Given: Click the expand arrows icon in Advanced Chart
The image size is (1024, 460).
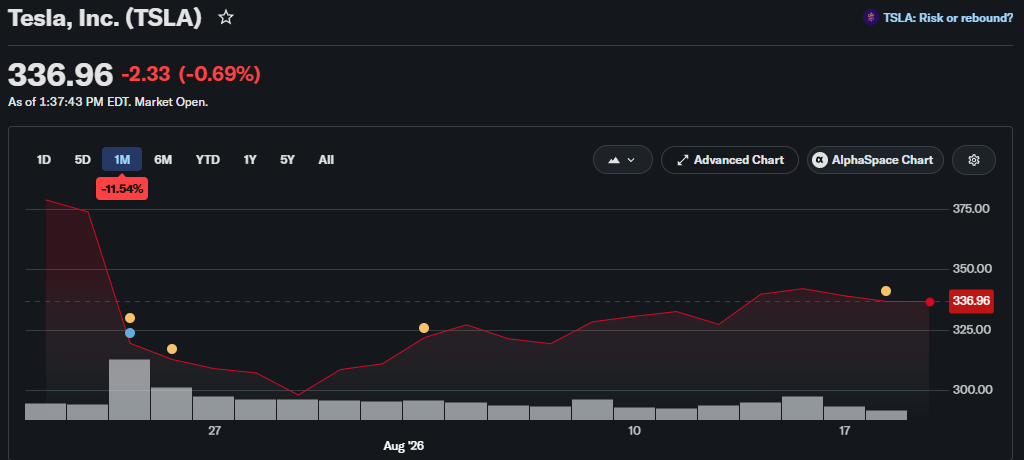Looking at the screenshot, I should [x=682, y=160].
